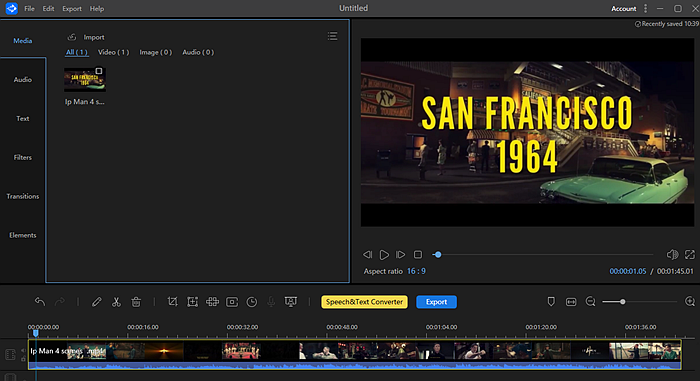Screen dimensions: 700x381
Task: Click the app logo icon
Action: (x=12, y=8)
